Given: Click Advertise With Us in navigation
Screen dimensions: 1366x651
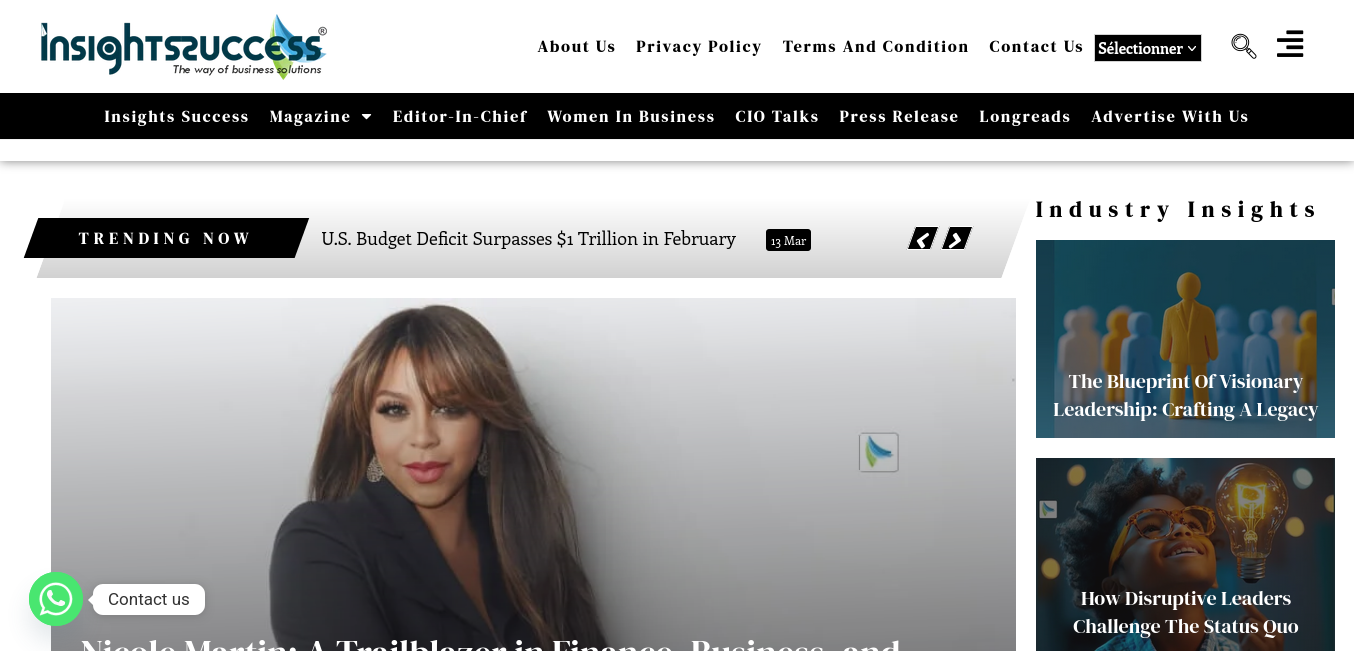Looking at the screenshot, I should (x=1170, y=117).
